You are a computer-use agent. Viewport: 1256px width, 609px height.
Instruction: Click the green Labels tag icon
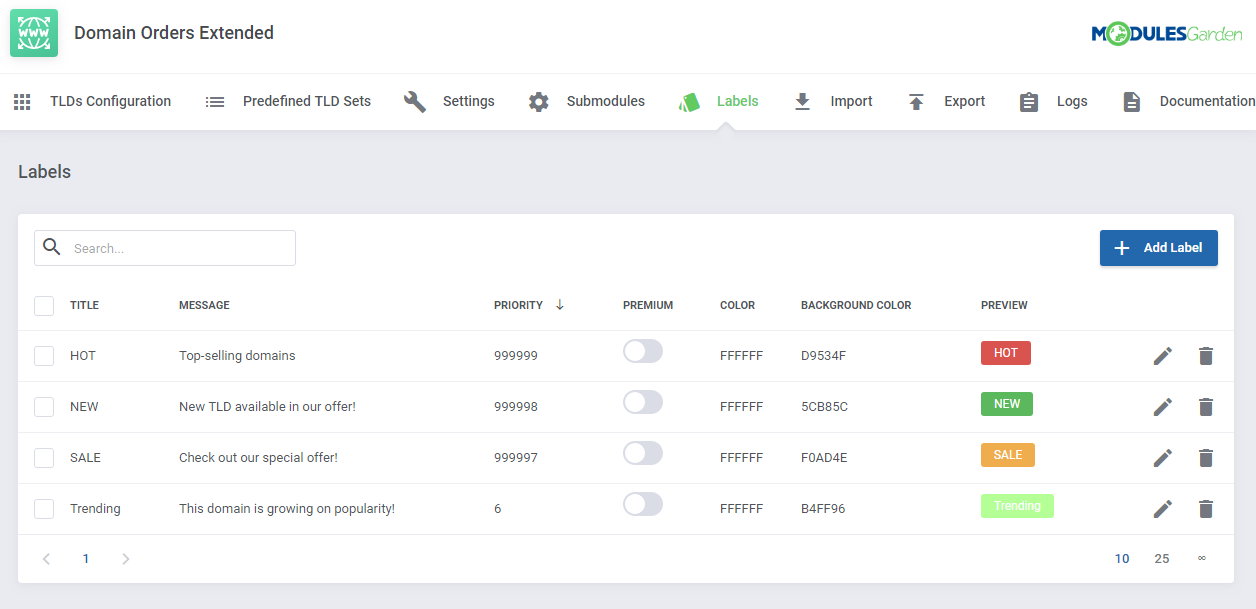coord(689,101)
